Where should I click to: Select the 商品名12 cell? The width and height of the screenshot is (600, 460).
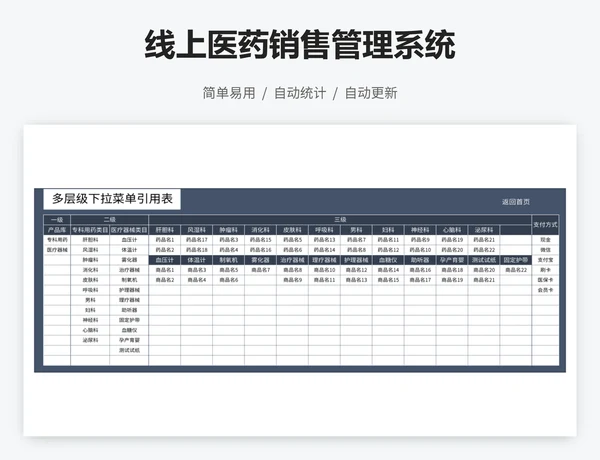(x=356, y=270)
